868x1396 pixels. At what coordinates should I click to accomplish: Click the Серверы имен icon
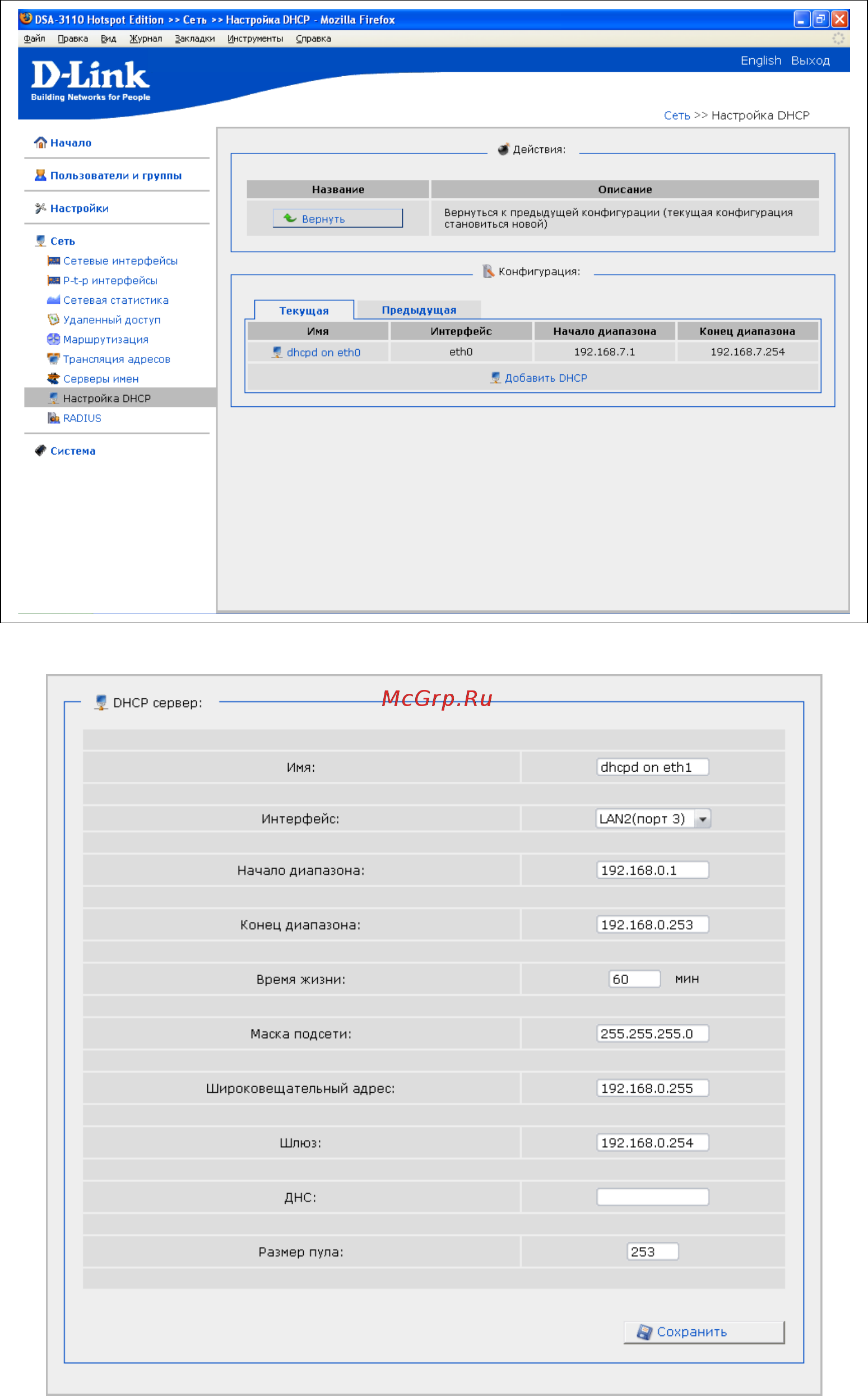point(53,378)
